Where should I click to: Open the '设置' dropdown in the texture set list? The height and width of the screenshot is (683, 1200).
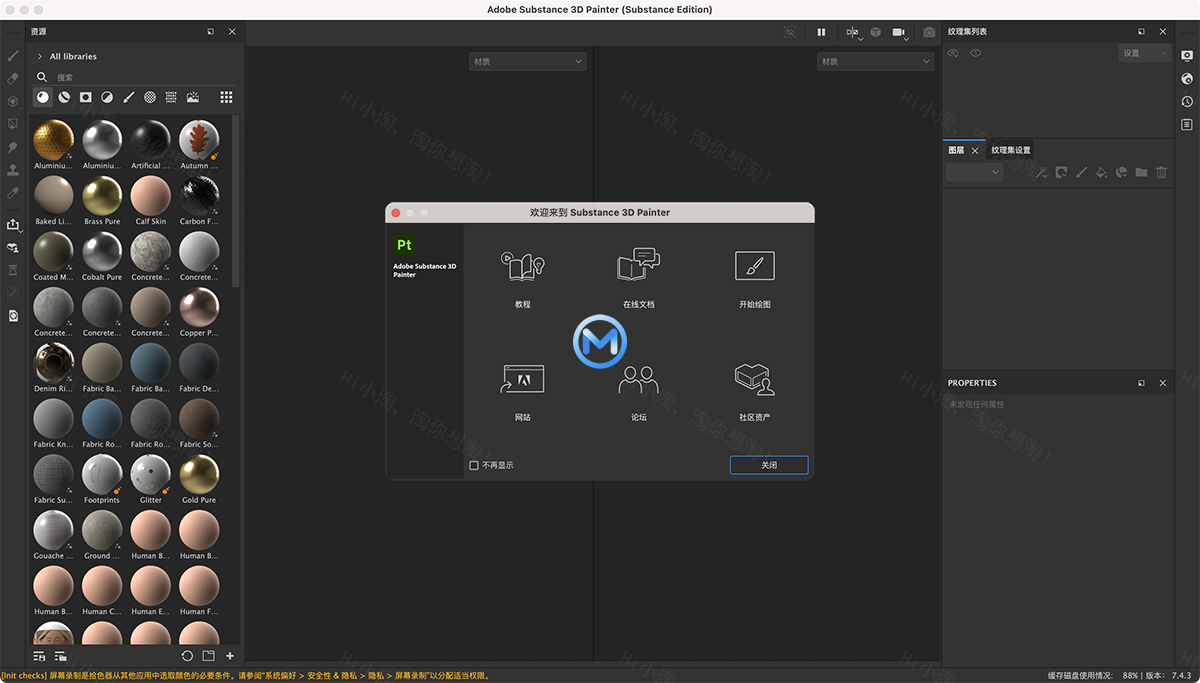pyautogui.click(x=1144, y=53)
